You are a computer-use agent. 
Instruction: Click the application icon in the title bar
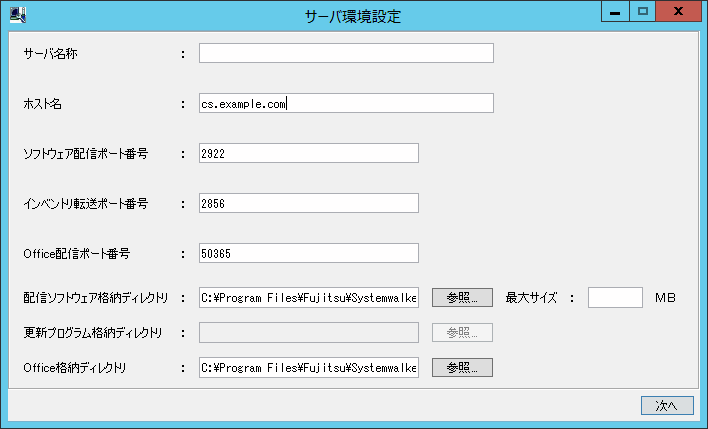pyautogui.click(x=18, y=15)
